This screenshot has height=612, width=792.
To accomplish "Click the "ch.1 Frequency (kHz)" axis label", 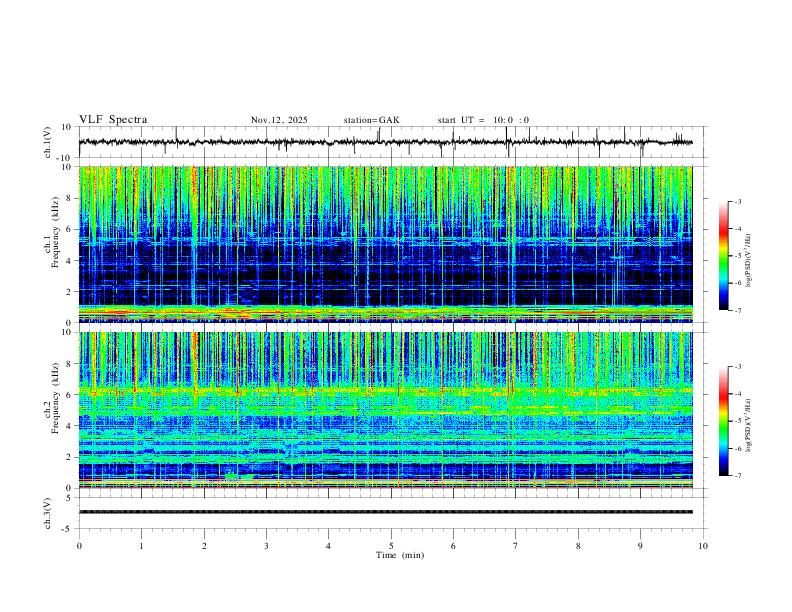I will (51, 232).
